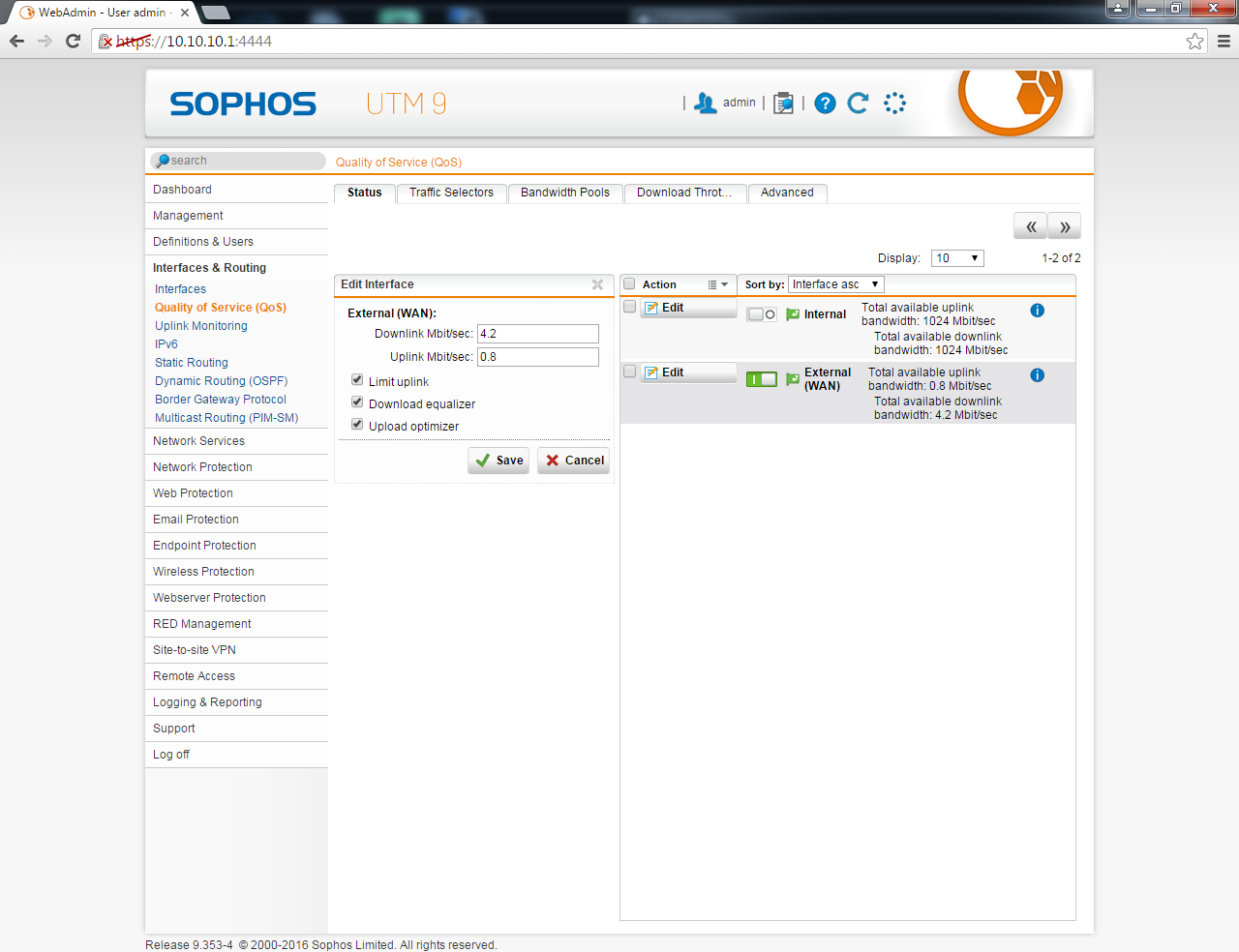
Task: Open the Border Gateway Protocol link
Action: click(221, 400)
